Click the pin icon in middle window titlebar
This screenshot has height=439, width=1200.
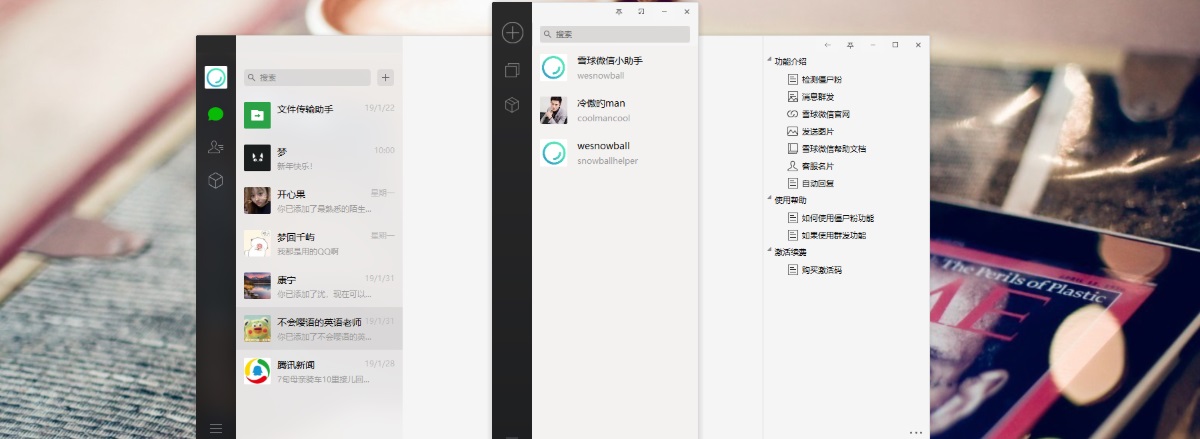(618, 11)
